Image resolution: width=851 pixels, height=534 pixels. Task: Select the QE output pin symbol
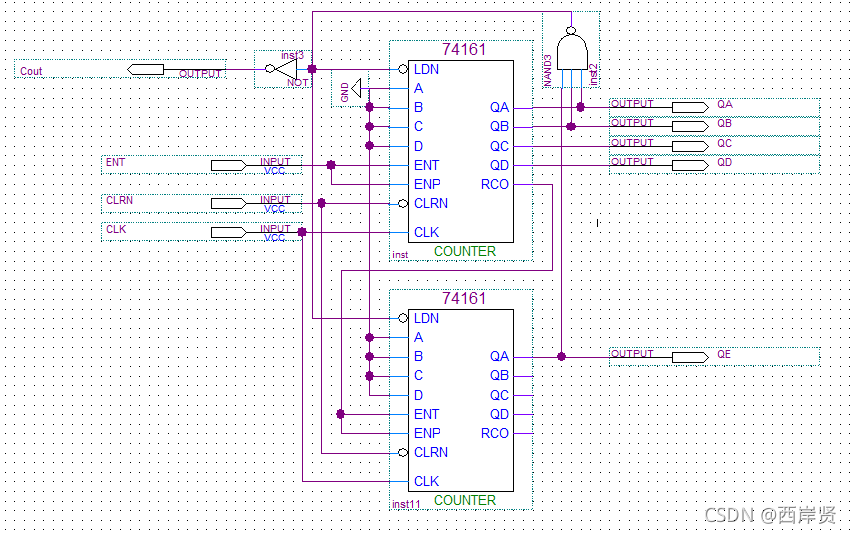(x=690, y=357)
